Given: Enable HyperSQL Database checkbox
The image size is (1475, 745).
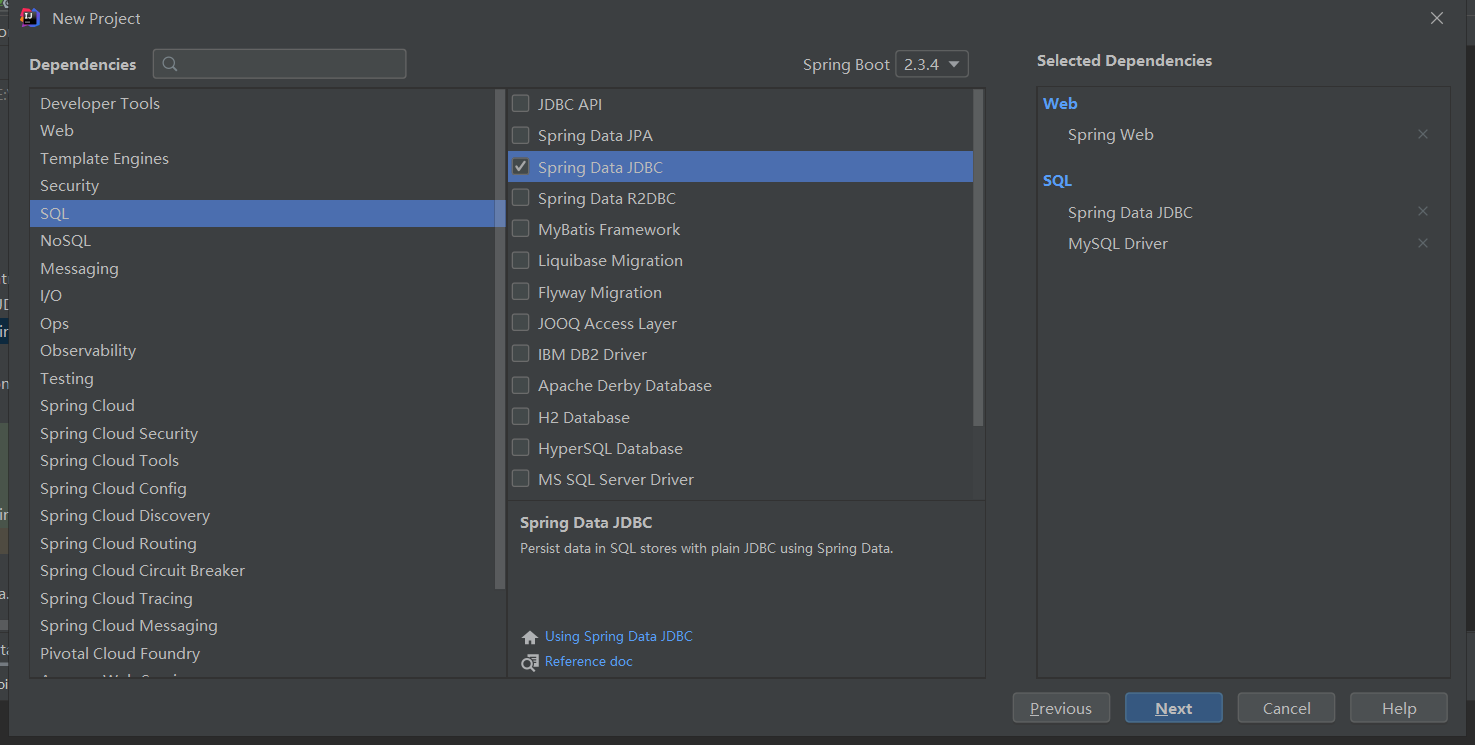Looking at the screenshot, I should tap(521, 448).
